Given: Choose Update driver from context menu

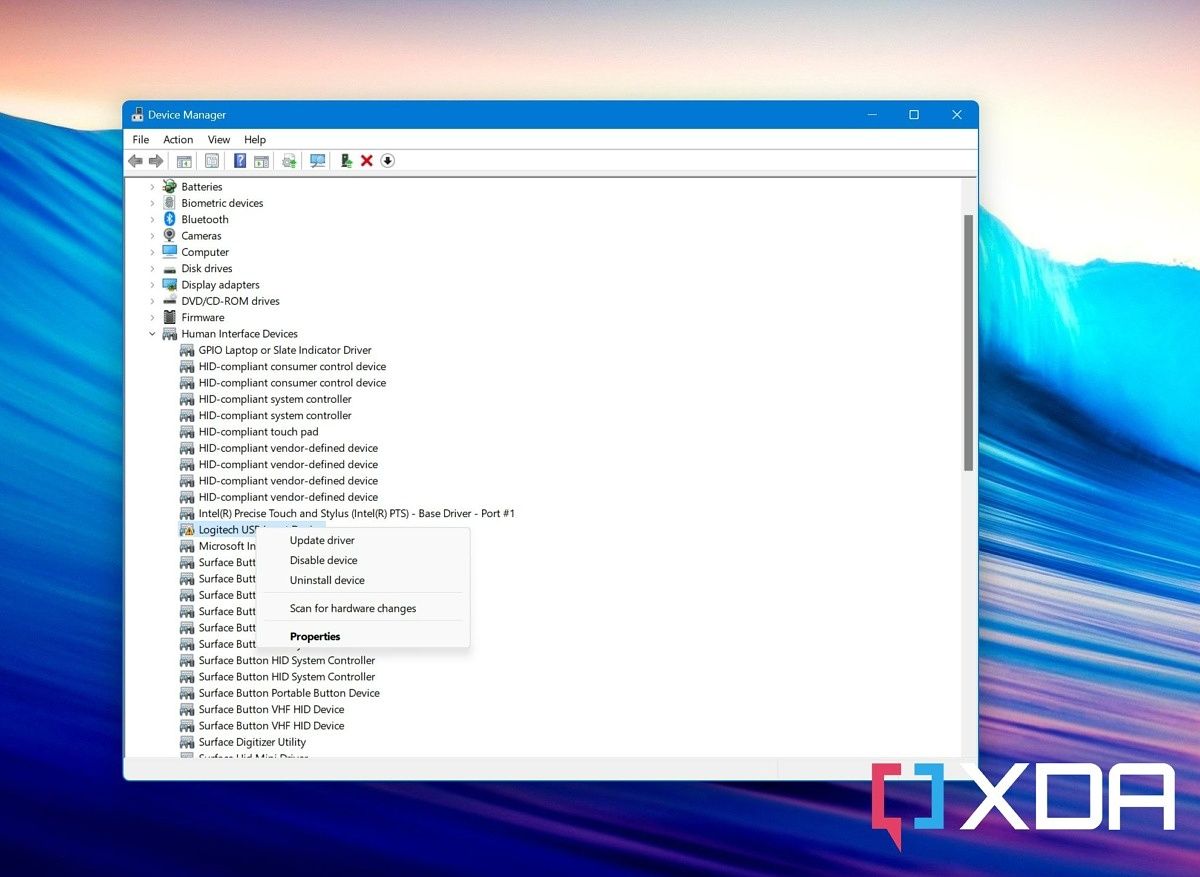Looking at the screenshot, I should [x=322, y=541].
